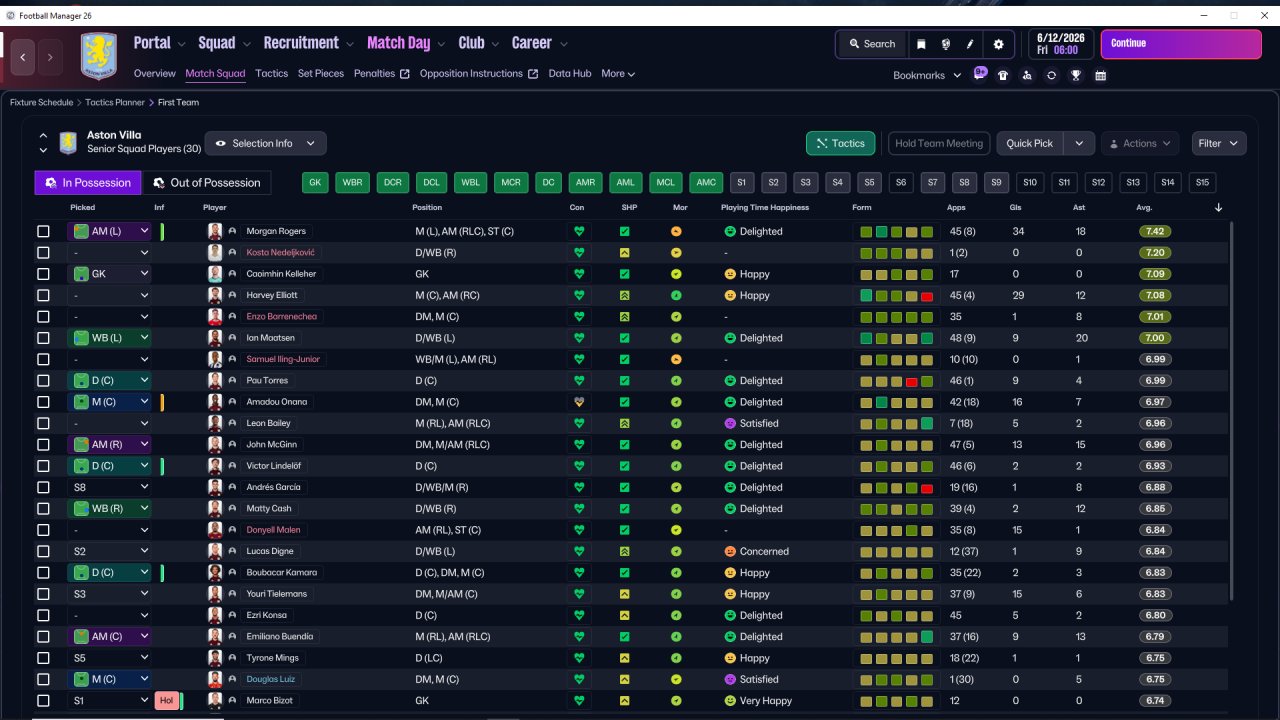Image resolution: width=1280 pixels, height=720 pixels.
Task: Click the person icon beside Morgan Rogers
Action: click(x=232, y=231)
